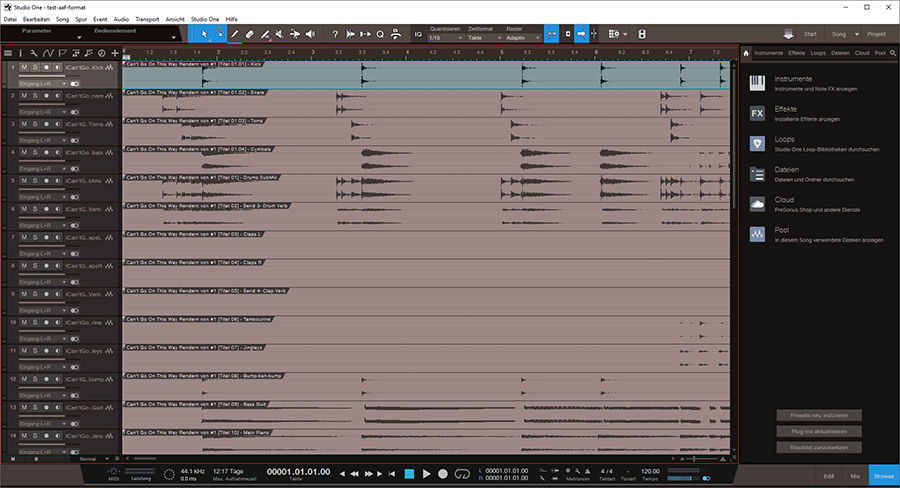900x488 pixels.
Task: Open the inspector 'i' icon
Action: point(21,53)
